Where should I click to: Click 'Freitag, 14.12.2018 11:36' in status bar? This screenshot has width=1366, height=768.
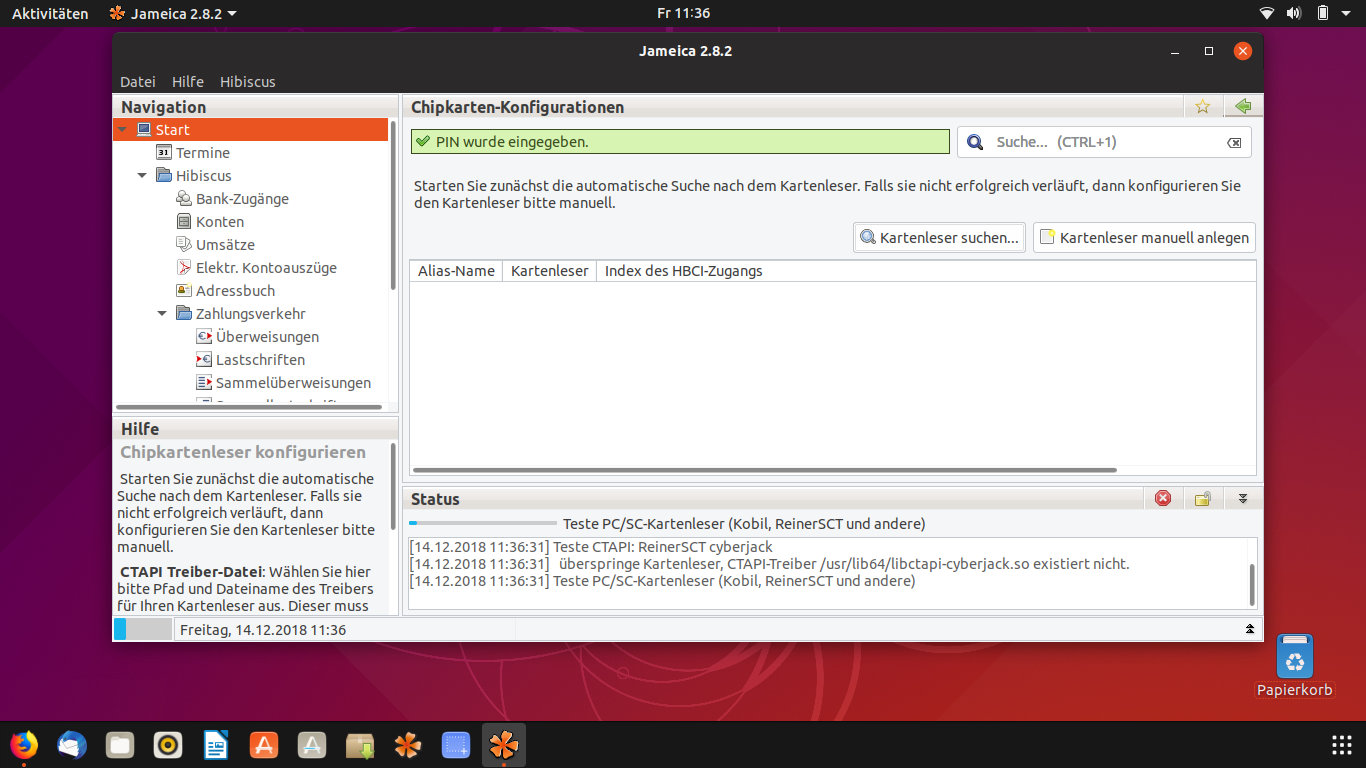[x=263, y=630]
